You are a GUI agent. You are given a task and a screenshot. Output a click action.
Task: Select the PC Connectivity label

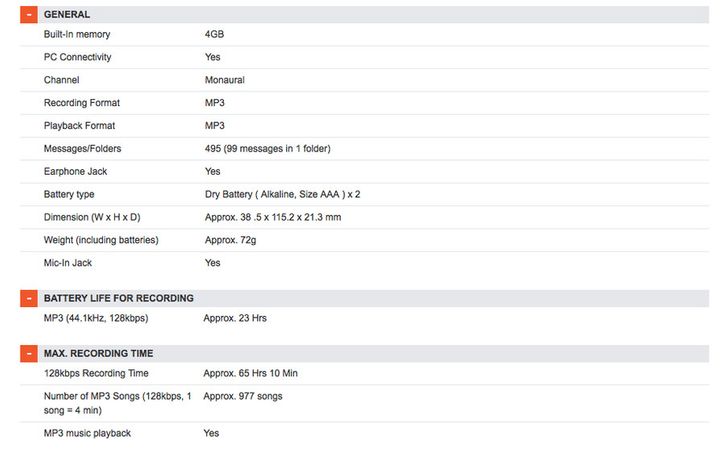pos(78,57)
